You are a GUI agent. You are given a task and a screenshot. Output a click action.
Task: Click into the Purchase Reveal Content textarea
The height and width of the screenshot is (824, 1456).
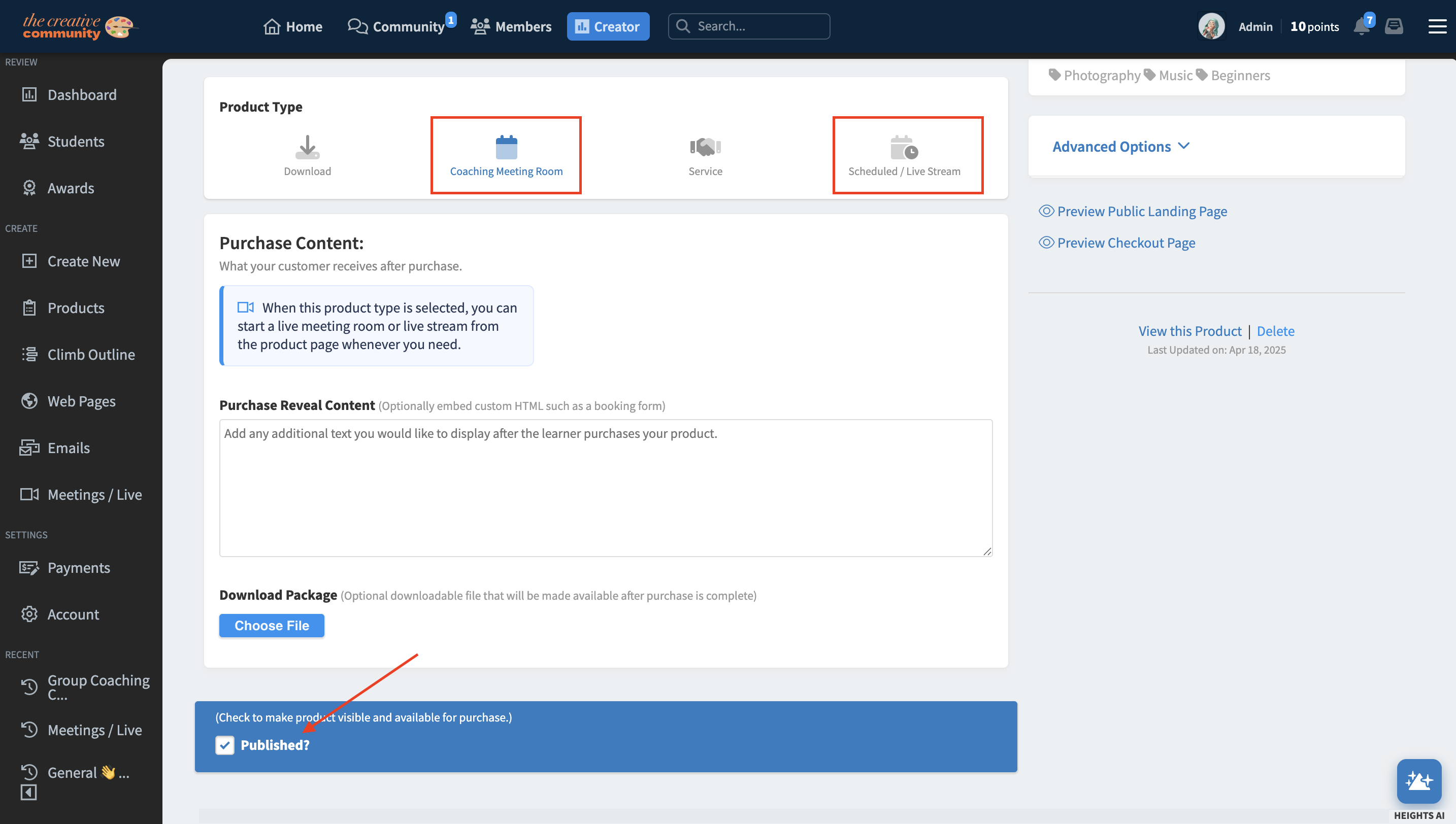coord(606,488)
